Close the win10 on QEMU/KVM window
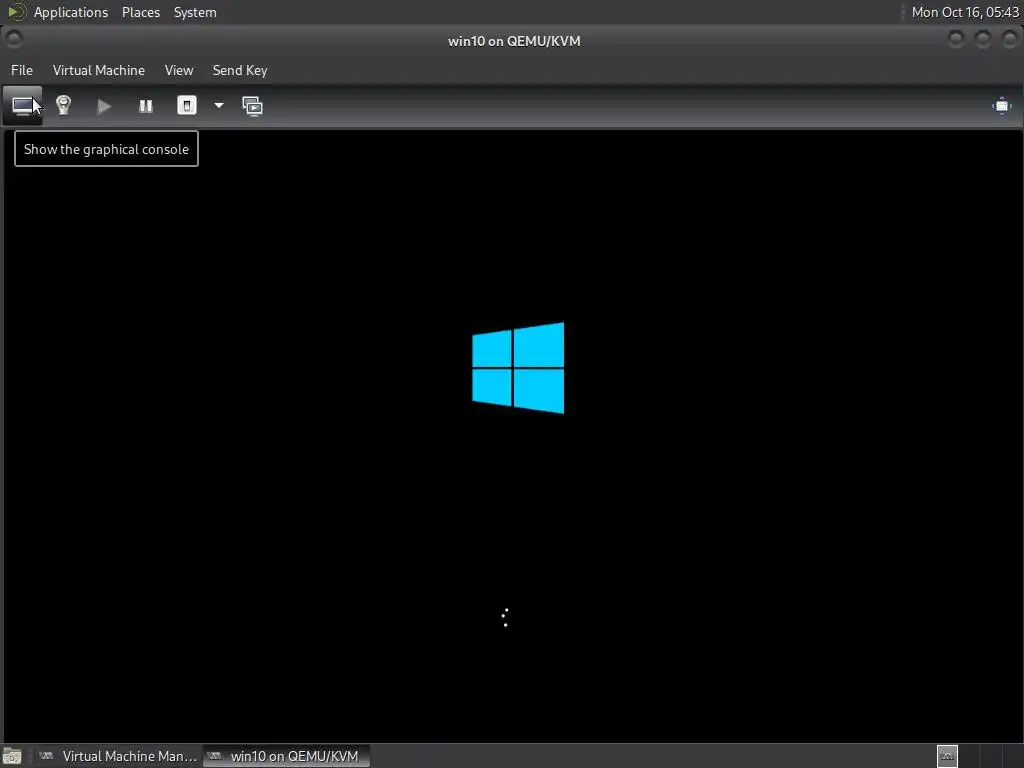 coord(1010,40)
